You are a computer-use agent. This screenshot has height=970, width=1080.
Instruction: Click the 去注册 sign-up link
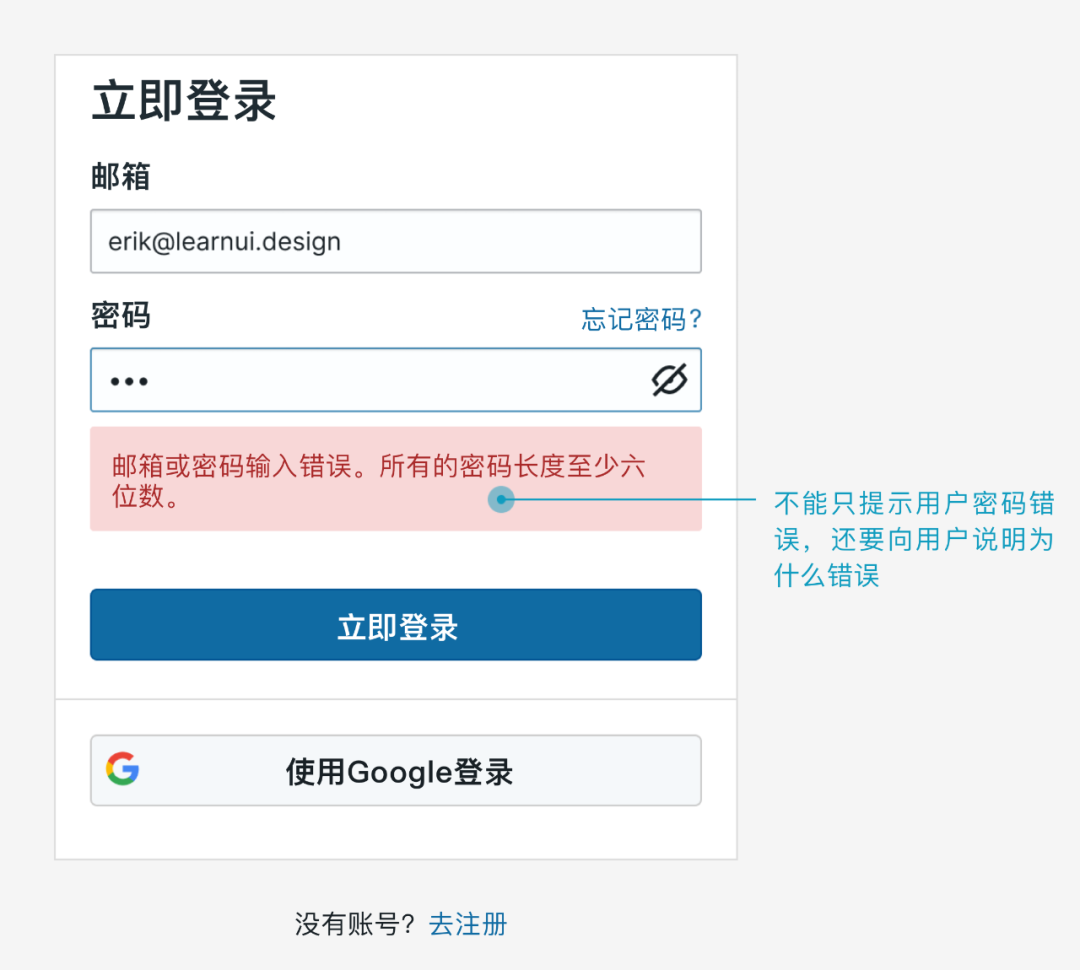(x=468, y=924)
